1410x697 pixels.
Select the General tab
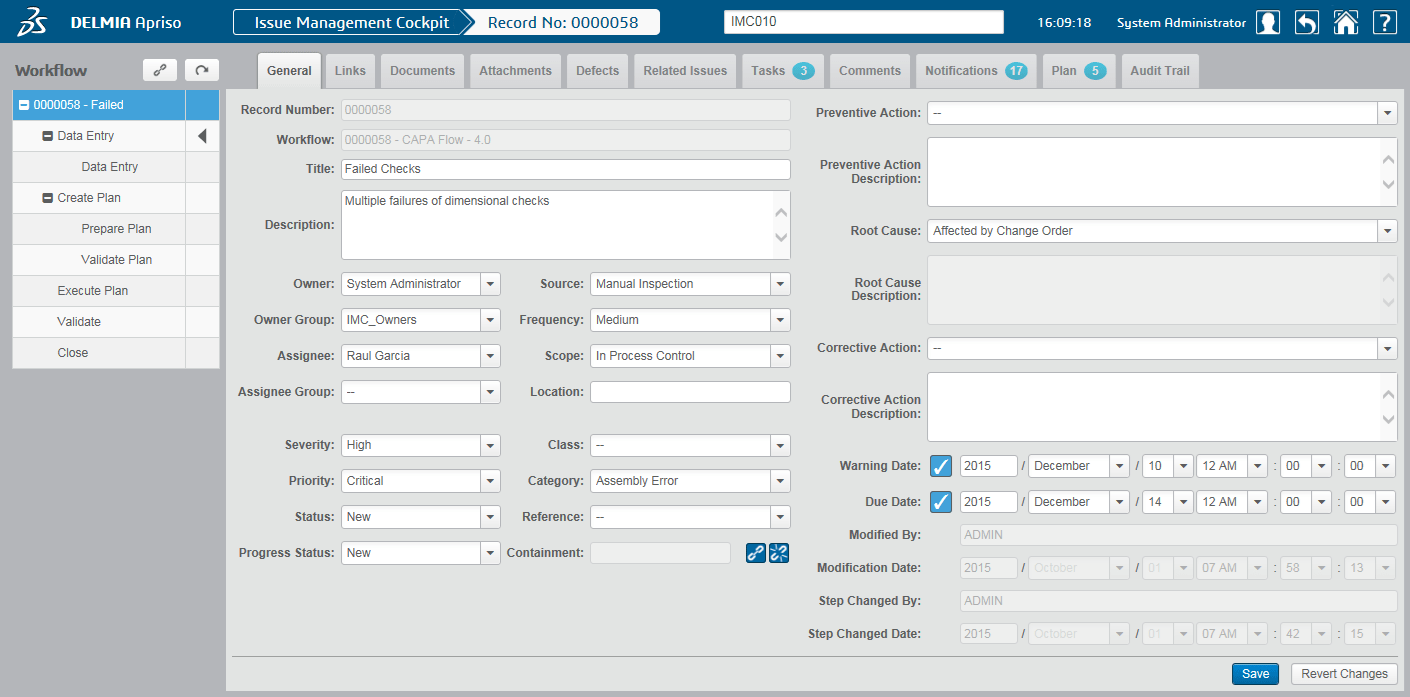(x=289, y=71)
